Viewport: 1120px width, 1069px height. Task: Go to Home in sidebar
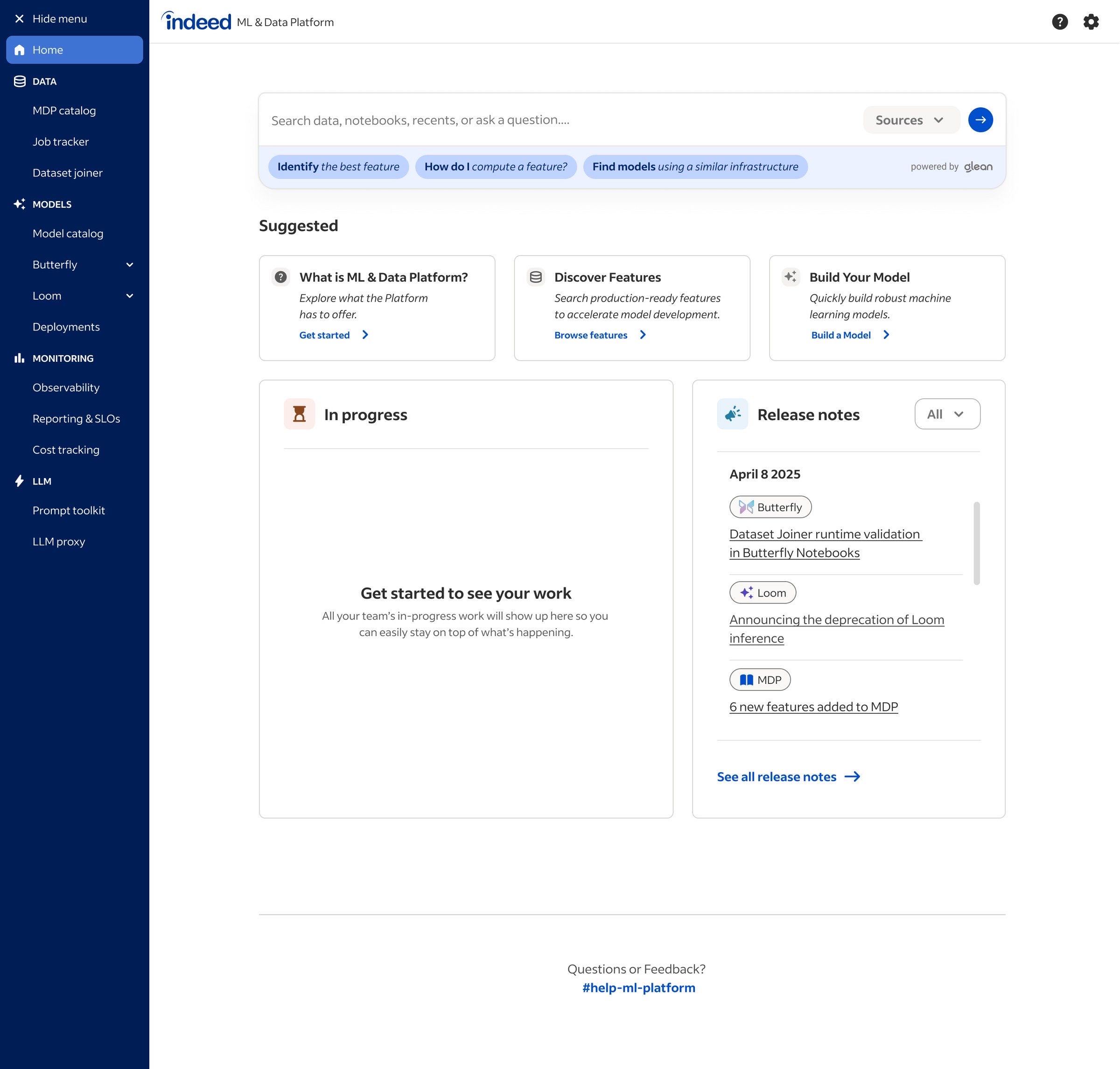(x=75, y=49)
